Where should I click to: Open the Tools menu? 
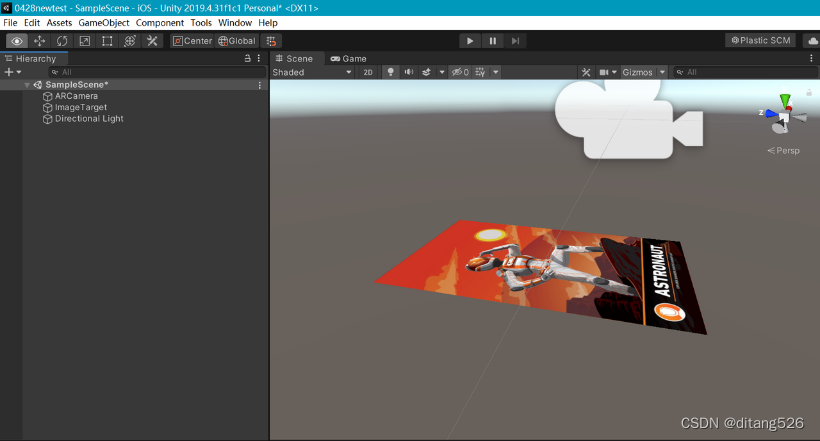201,22
